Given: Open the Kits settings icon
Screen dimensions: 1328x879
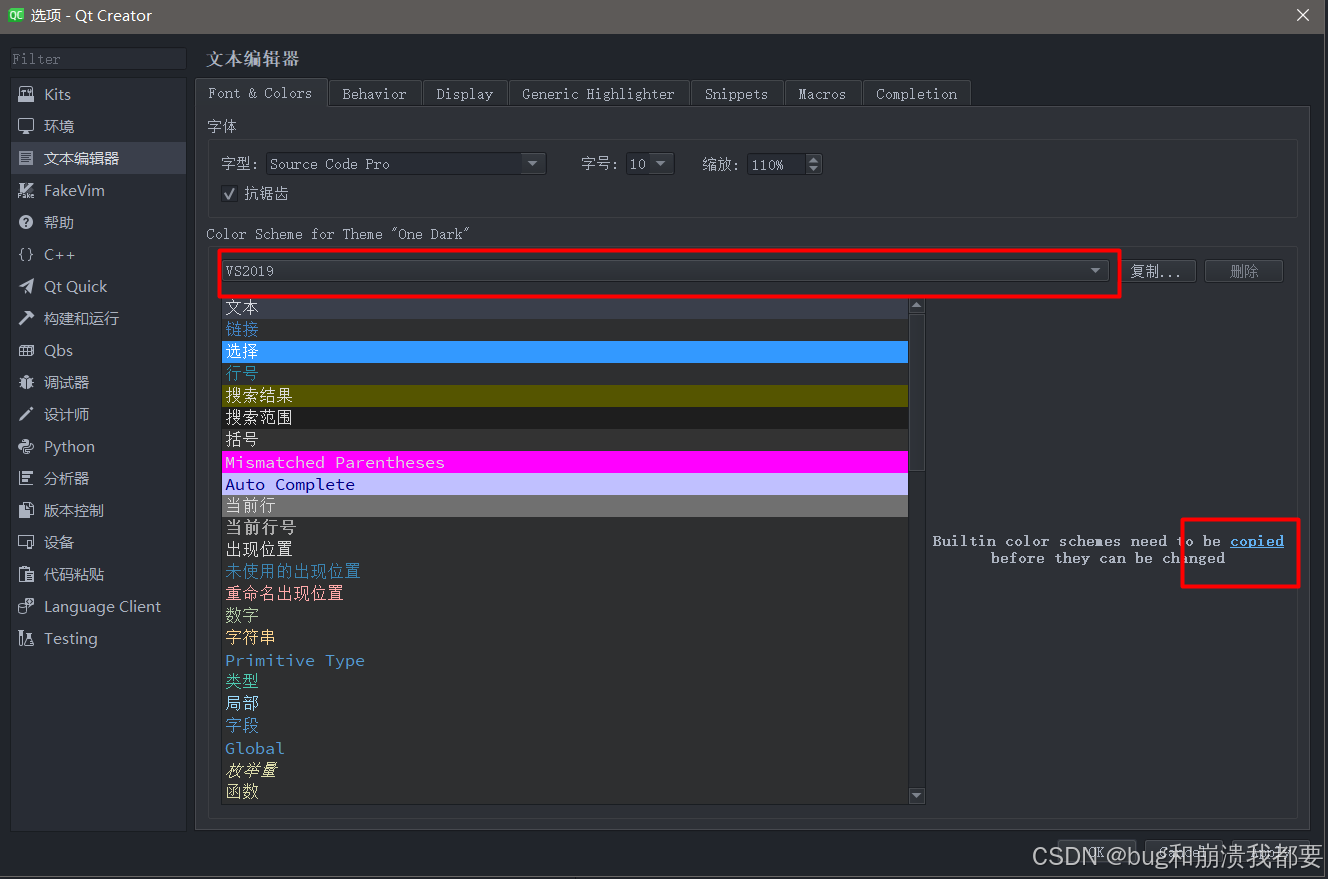Looking at the screenshot, I should click(26, 94).
